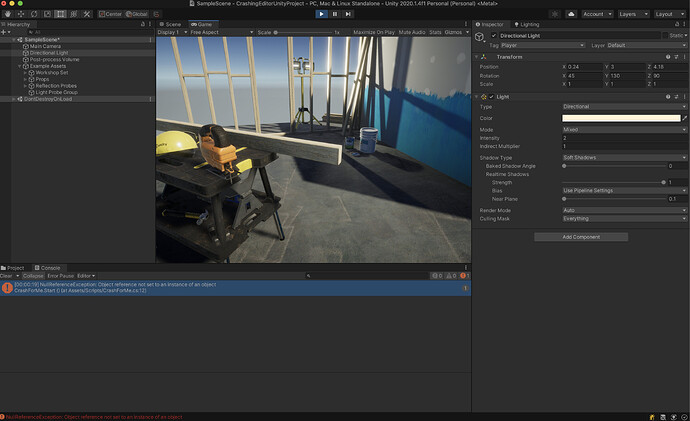Collapse the Example Assets tree item

coord(20,66)
